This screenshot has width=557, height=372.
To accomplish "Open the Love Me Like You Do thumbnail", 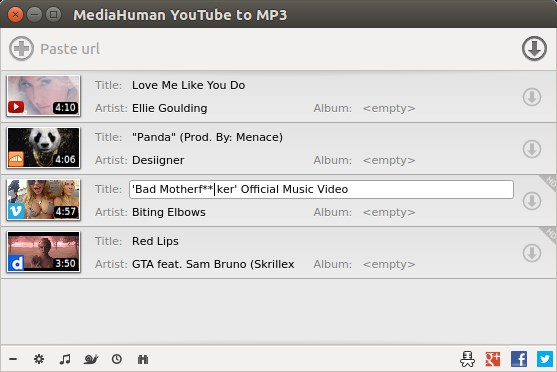I will (43, 96).
